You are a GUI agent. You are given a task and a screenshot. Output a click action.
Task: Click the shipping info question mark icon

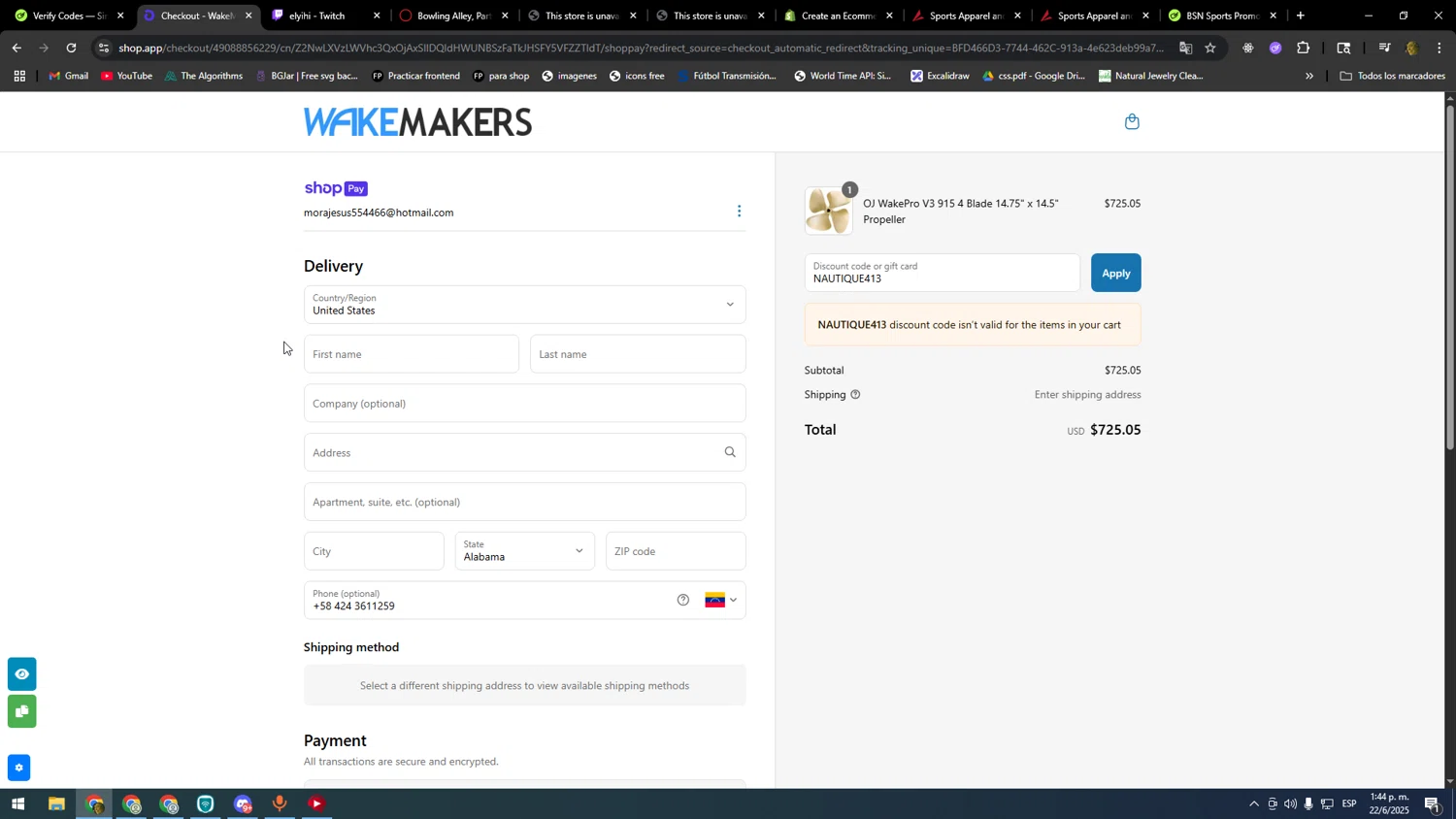[x=855, y=395]
